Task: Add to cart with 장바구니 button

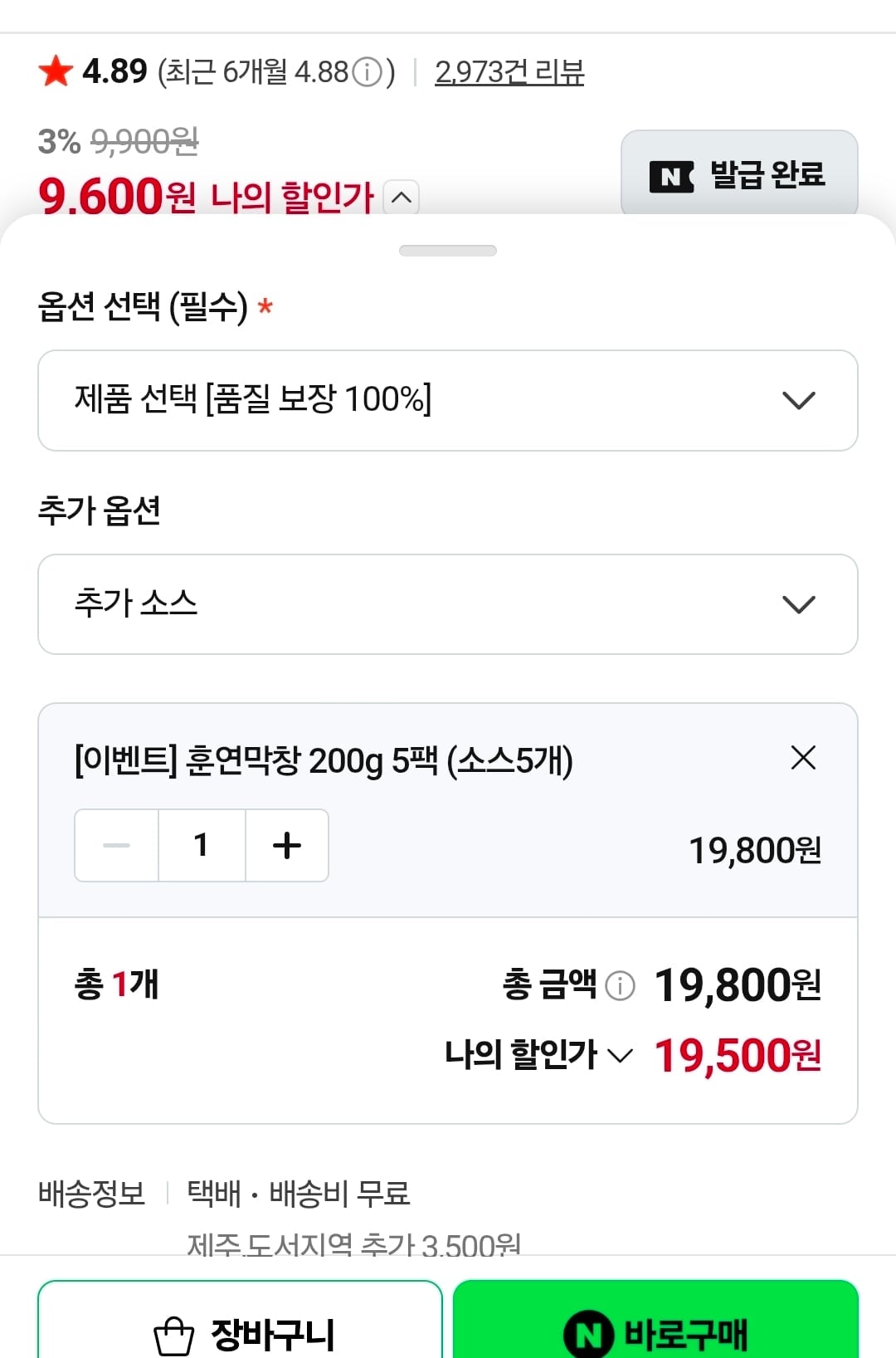Action: (x=241, y=1320)
